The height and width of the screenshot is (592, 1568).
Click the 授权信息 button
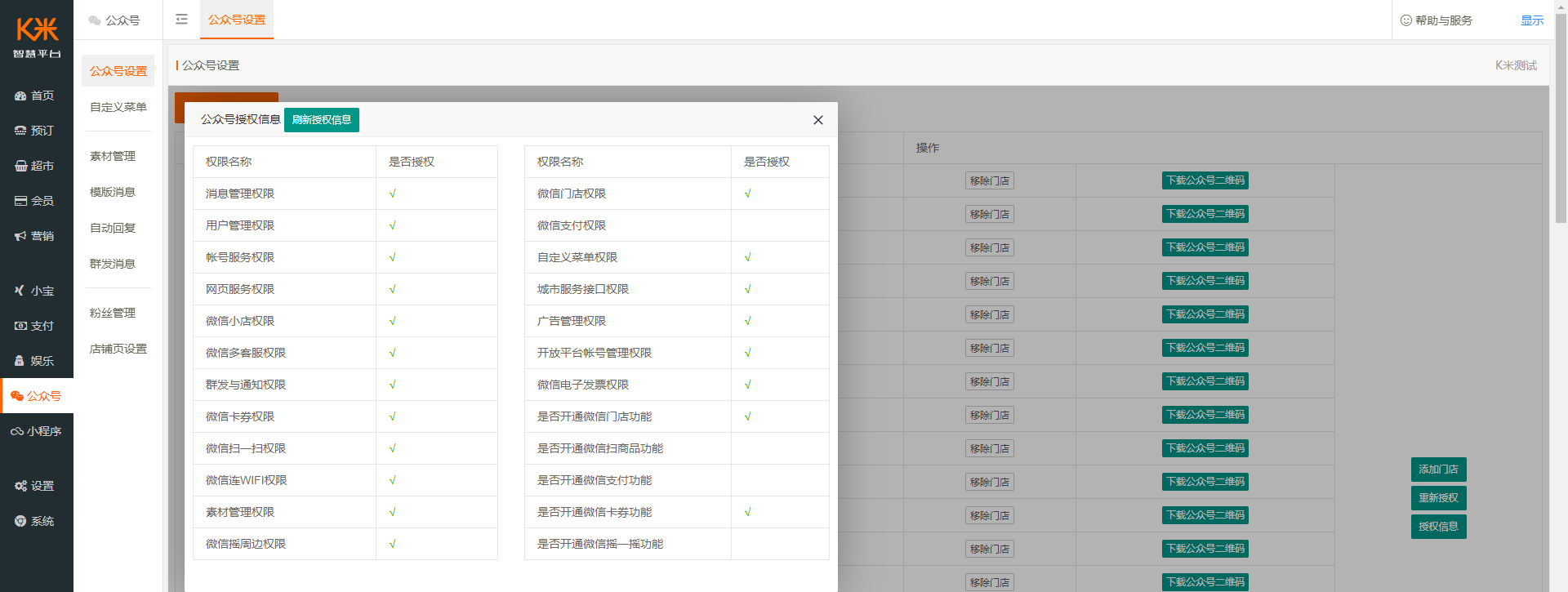1438,527
